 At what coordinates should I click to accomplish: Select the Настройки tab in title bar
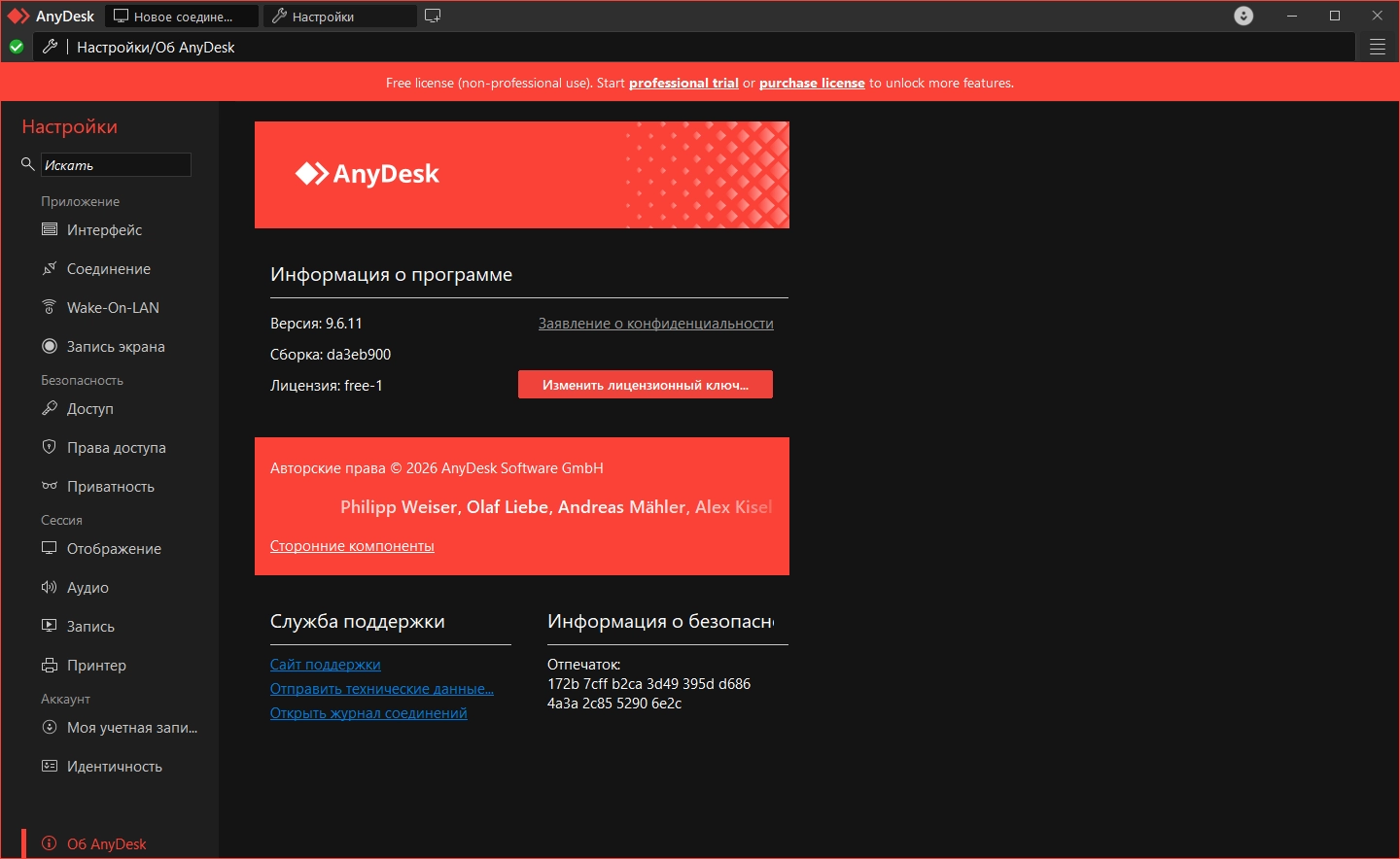point(339,17)
